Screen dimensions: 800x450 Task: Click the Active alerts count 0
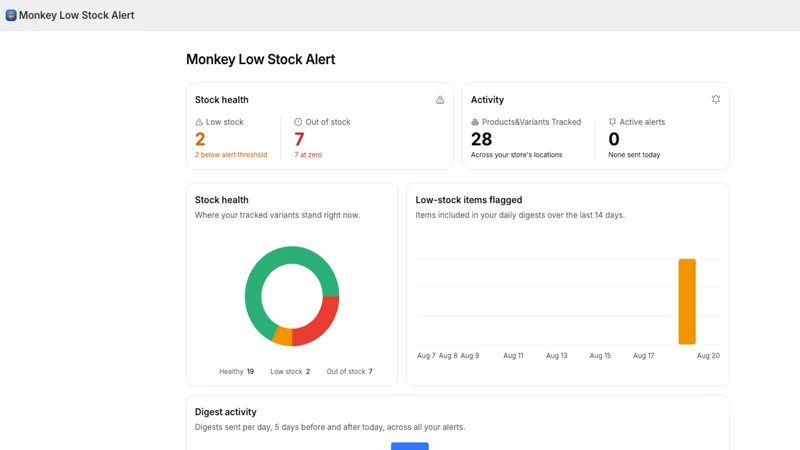(x=614, y=139)
